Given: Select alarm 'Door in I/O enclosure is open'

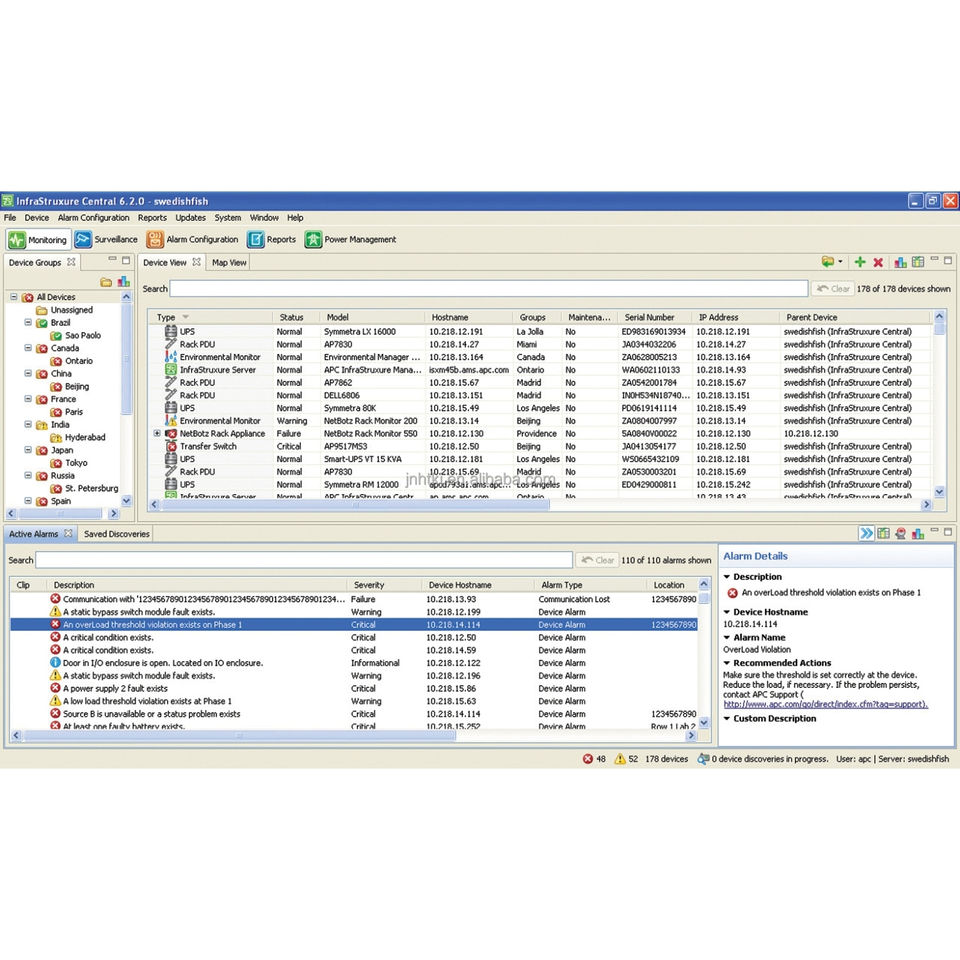Looking at the screenshot, I should [354, 662].
